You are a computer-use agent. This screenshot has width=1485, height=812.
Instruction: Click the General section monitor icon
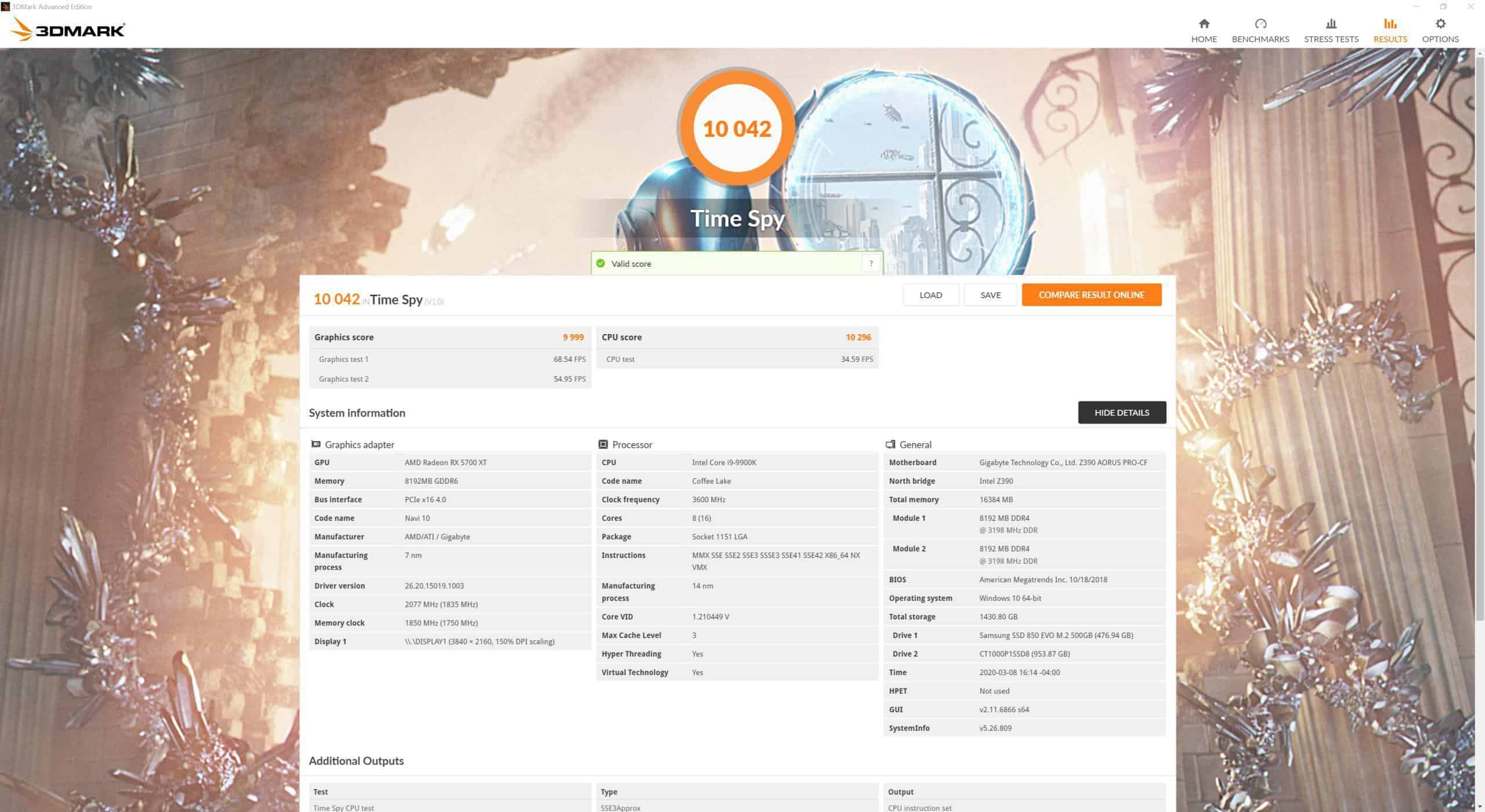[890, 444]
